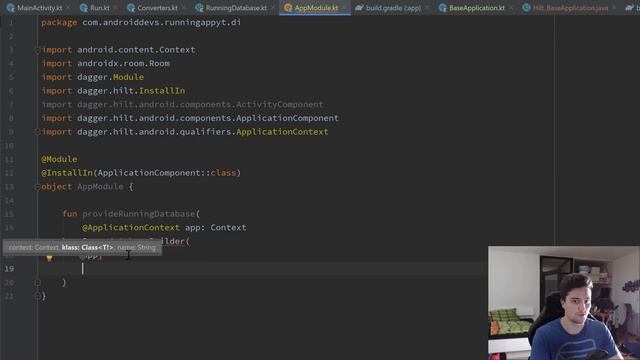Click ApplicationComponent::class inside @InstallIn
This screenshot has width=640, height=360.
[167, 173]
